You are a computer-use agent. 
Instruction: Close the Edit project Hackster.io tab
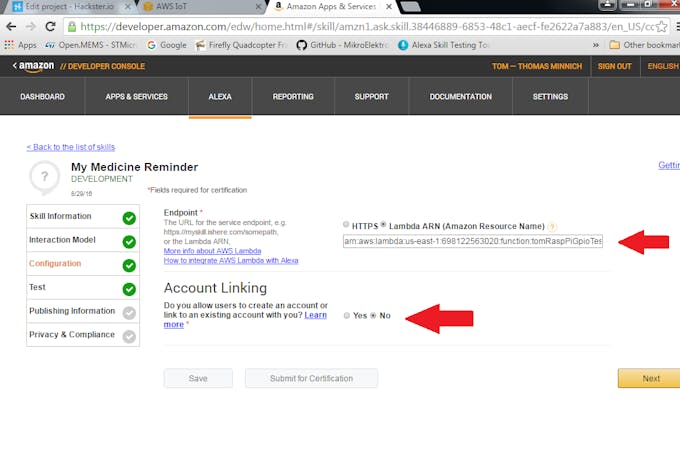click(128, 7)
